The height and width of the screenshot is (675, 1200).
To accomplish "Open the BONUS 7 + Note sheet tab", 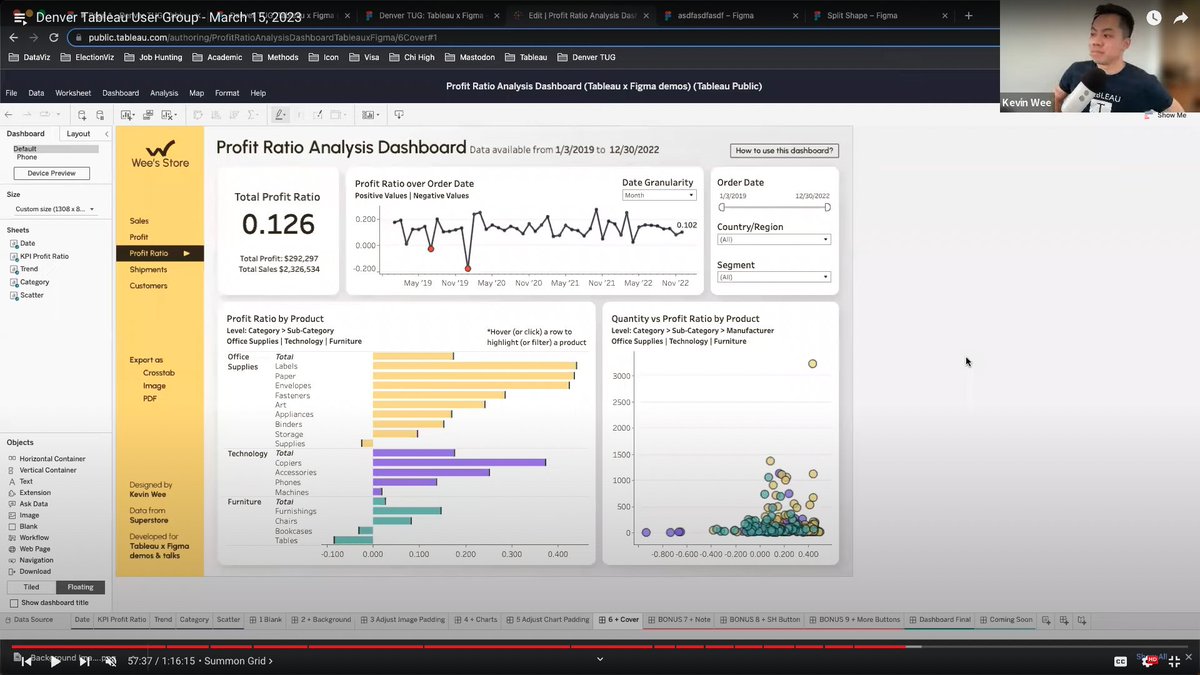I will coord(679,620).
